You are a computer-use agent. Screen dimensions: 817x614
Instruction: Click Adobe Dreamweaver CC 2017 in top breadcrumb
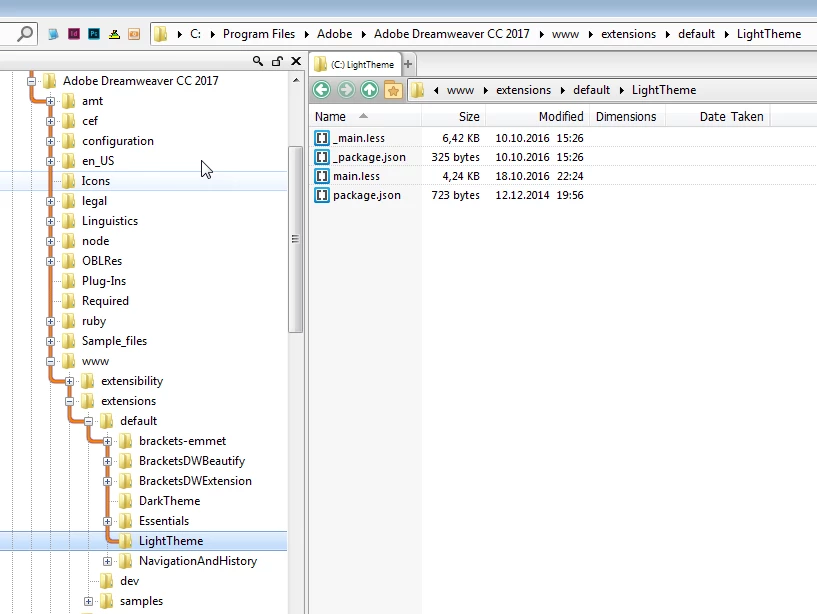click(x=452, y=34)
